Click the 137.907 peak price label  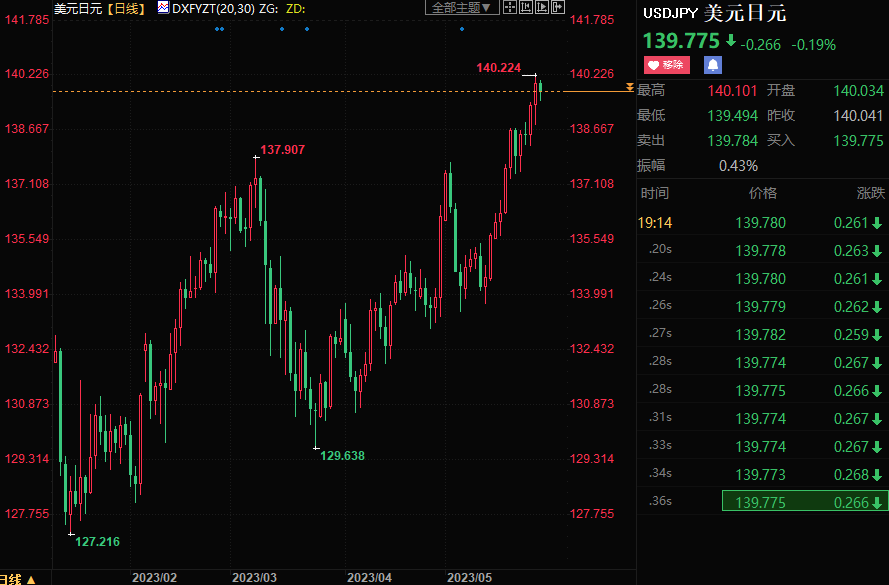282,150
